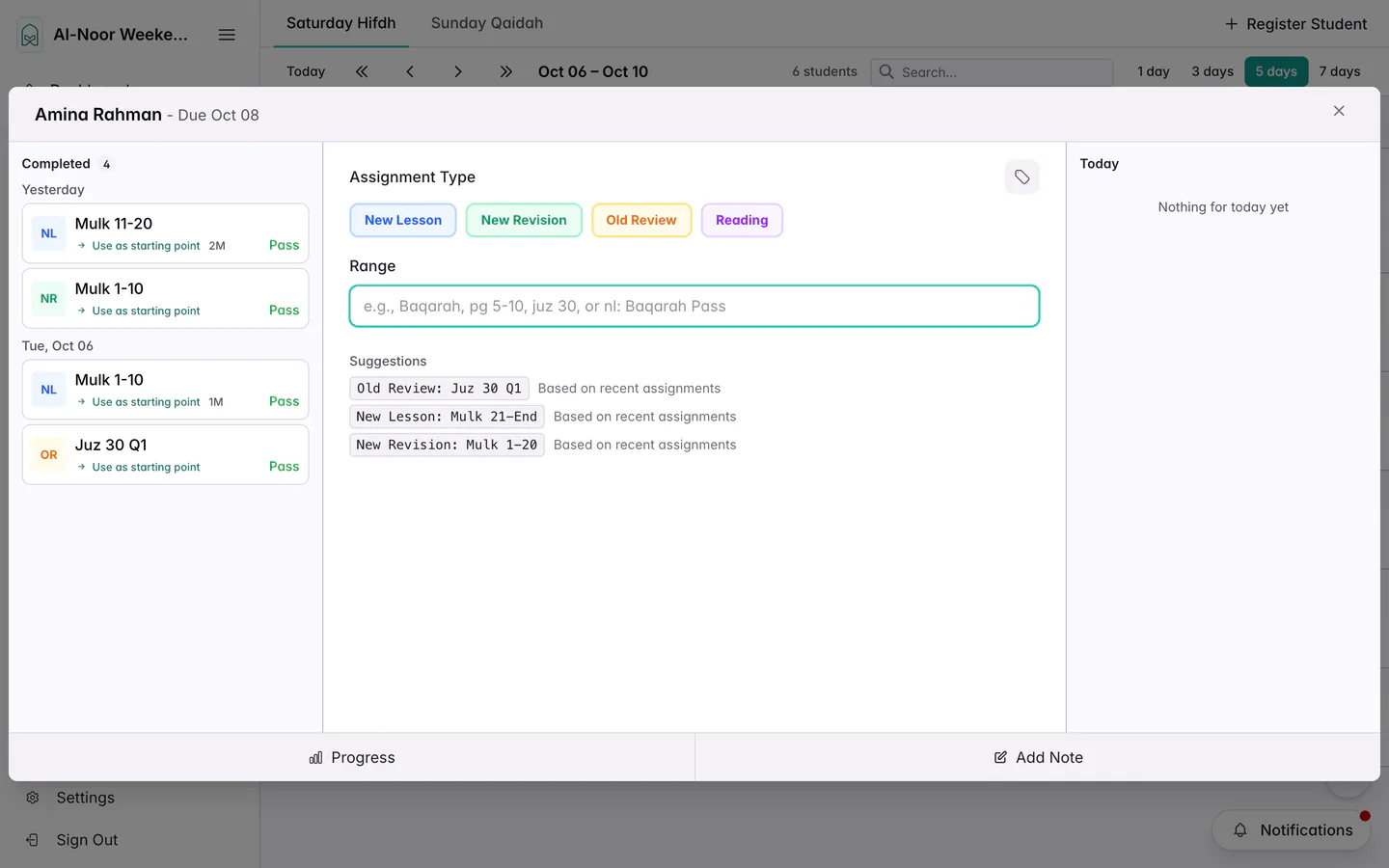Click the Sign Out icon
Image resolution: width=1389 pixels, height=868 pixels.
pyautogui.click(x=33, y=840)
